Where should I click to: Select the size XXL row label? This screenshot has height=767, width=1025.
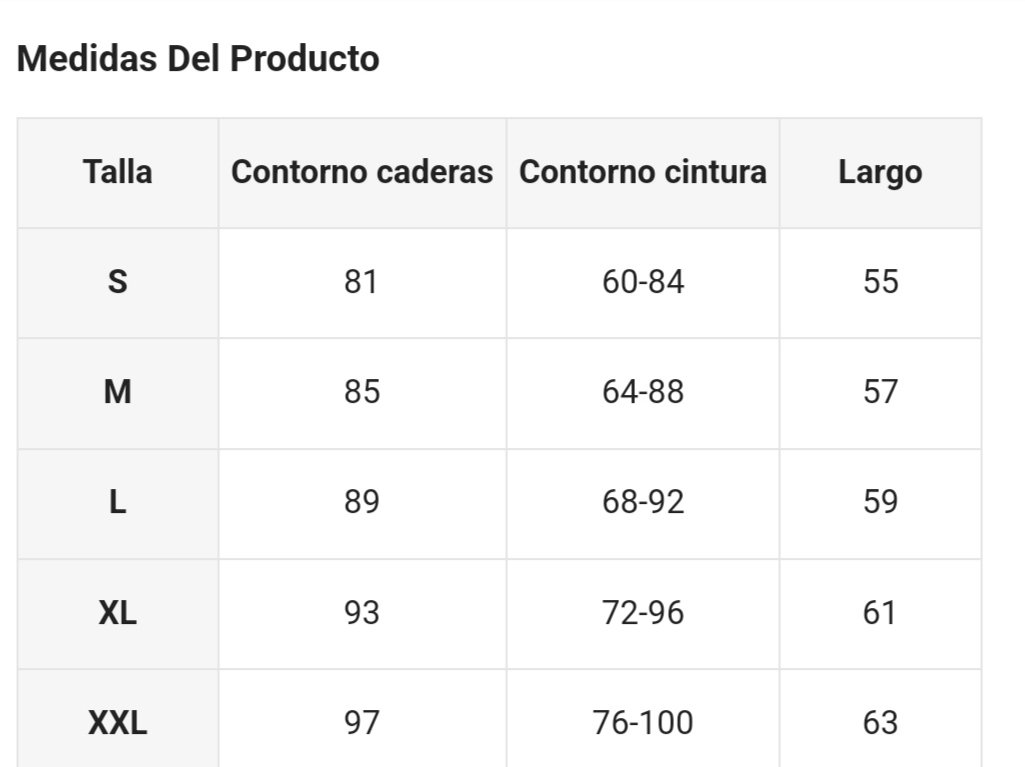coord(118,719)
